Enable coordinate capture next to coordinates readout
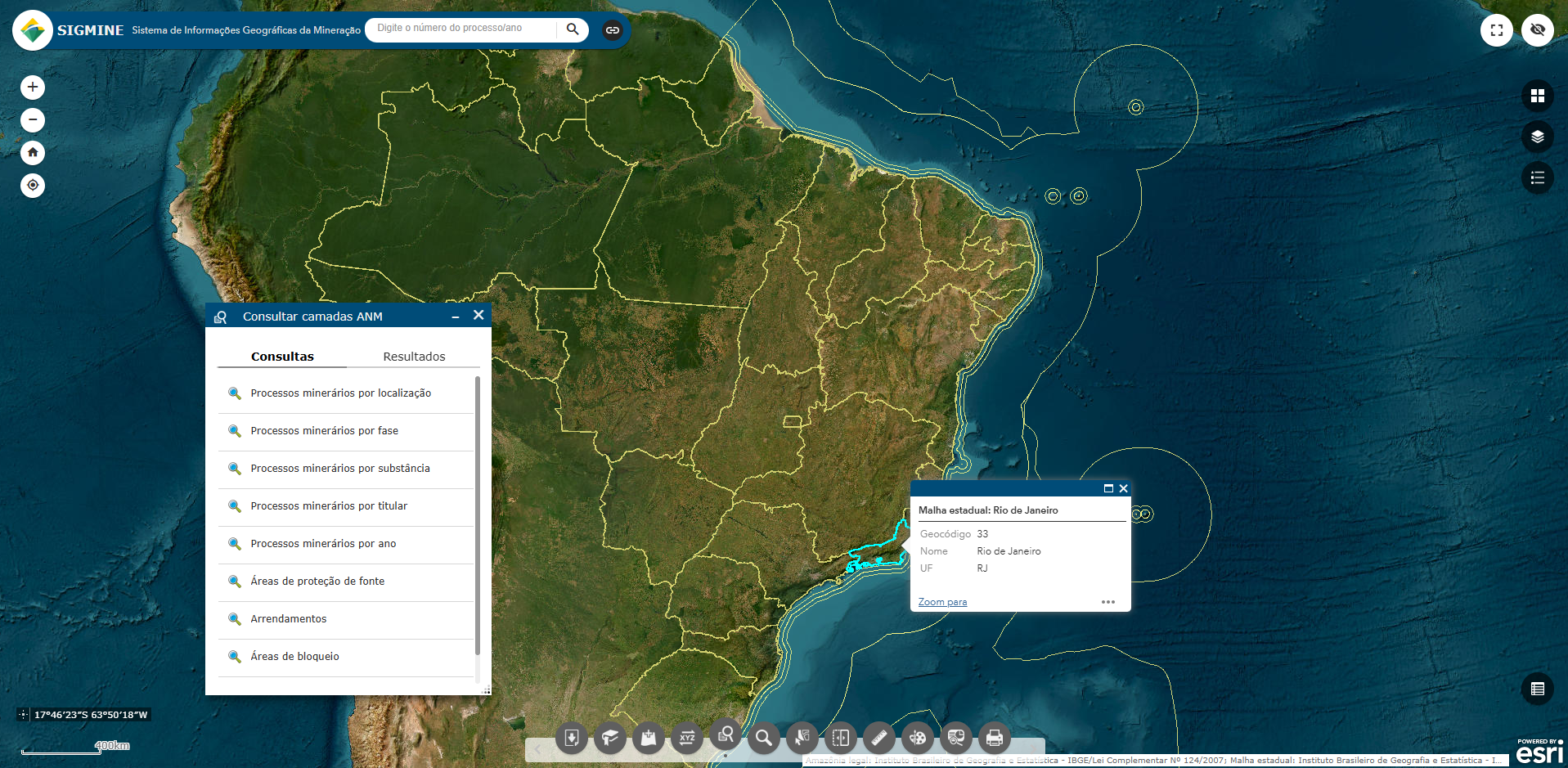Image resolution: width=1568 pixels, height=768 pixels. point(23,715)
